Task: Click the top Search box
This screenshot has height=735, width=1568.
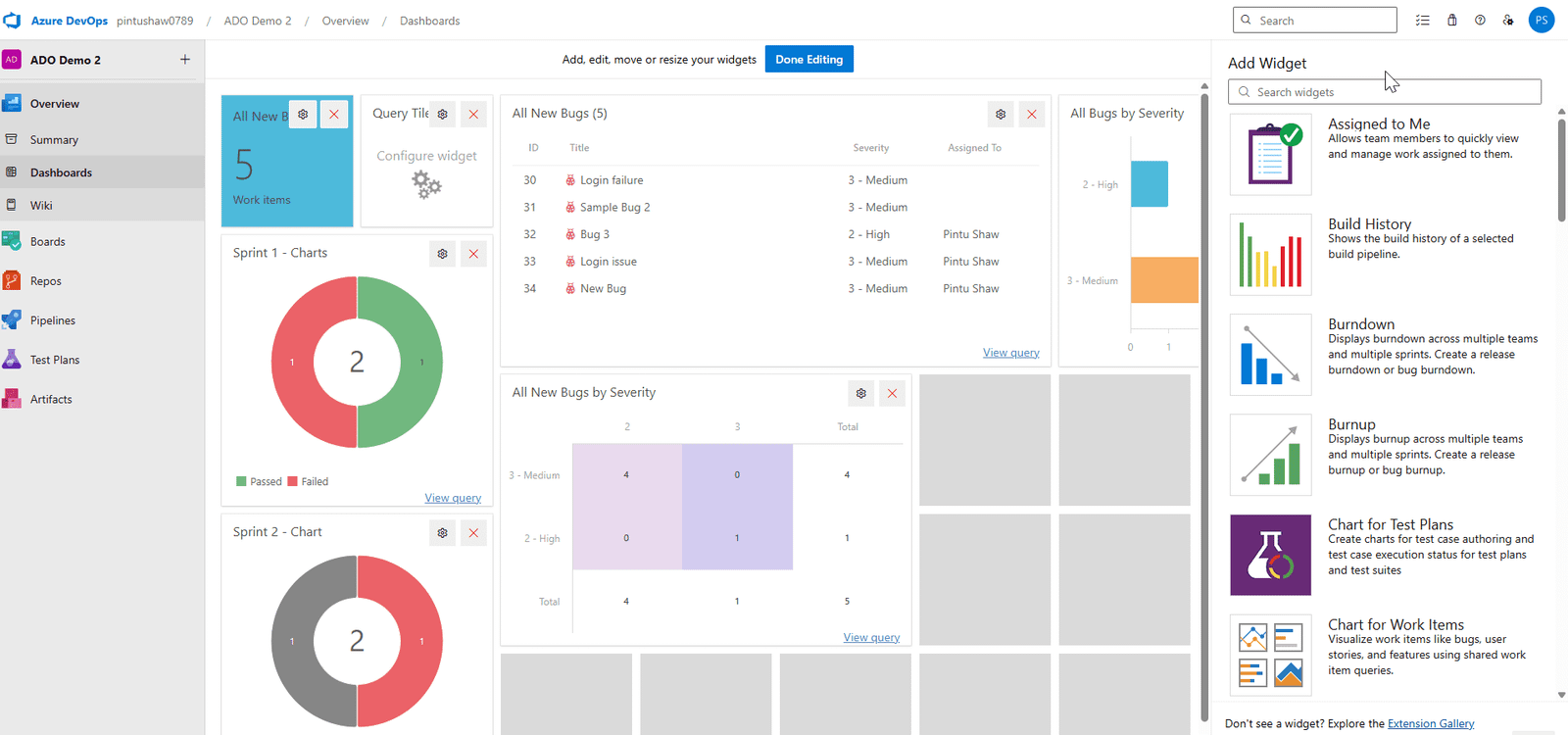Action: coord(1315,21)
